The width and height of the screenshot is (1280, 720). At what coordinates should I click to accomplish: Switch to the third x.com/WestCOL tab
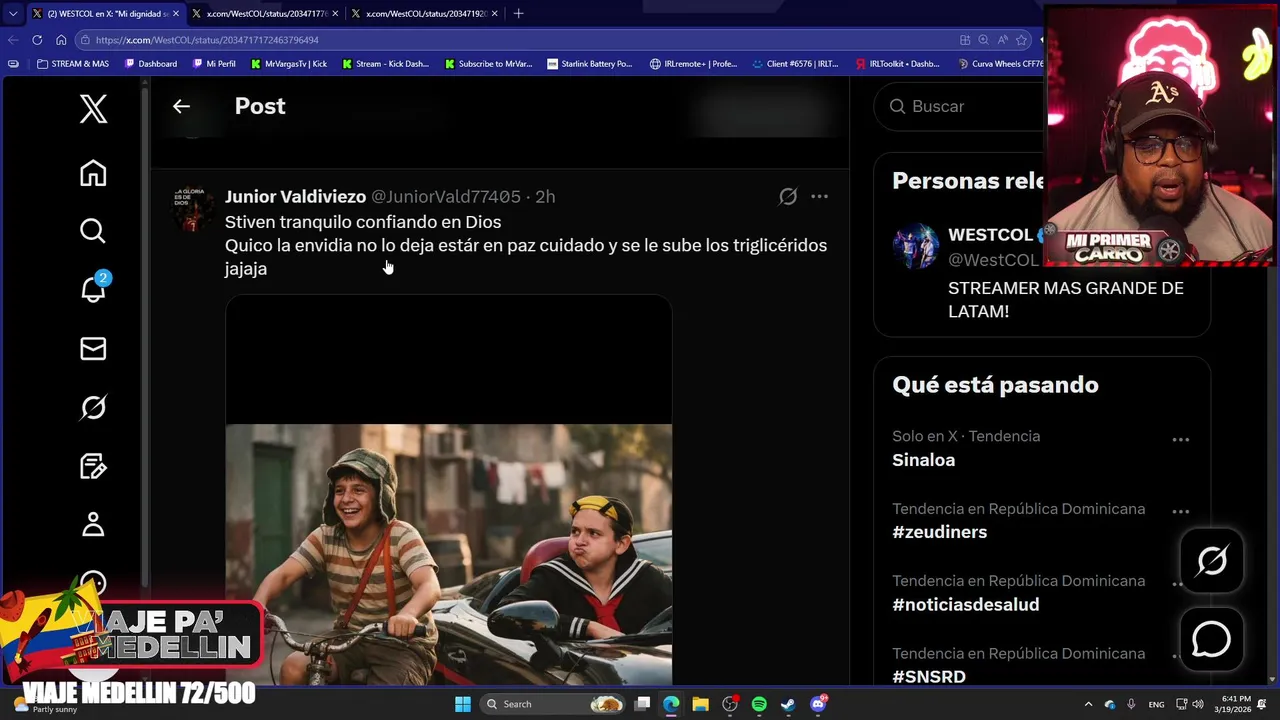point(425,14)
